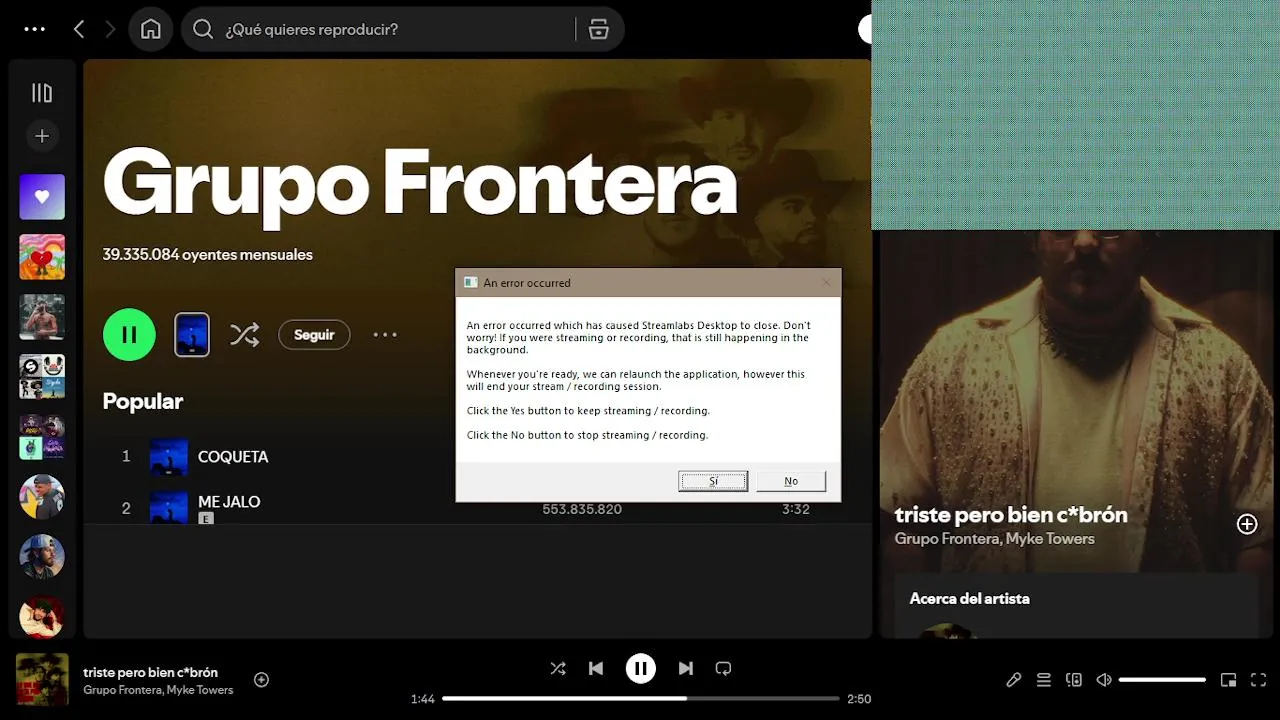
Task: Toggle repeat mode
Action: [723, 668]
